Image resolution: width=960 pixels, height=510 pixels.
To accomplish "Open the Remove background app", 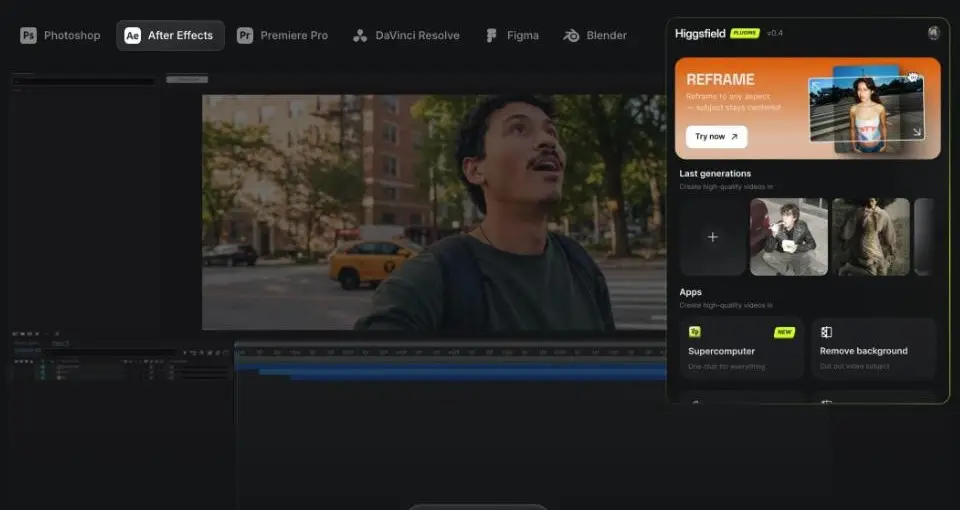I will (x=874, y=349).
